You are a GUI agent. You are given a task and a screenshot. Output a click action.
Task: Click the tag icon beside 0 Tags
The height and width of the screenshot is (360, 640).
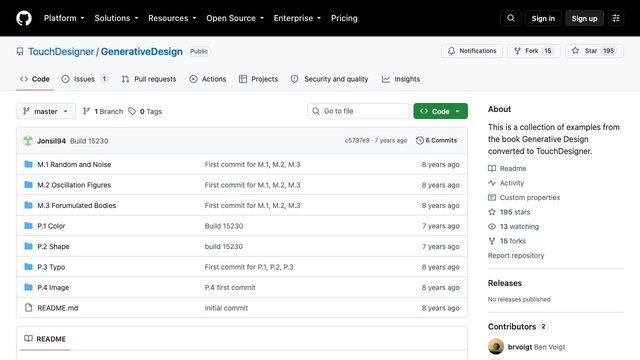(132, 111)
